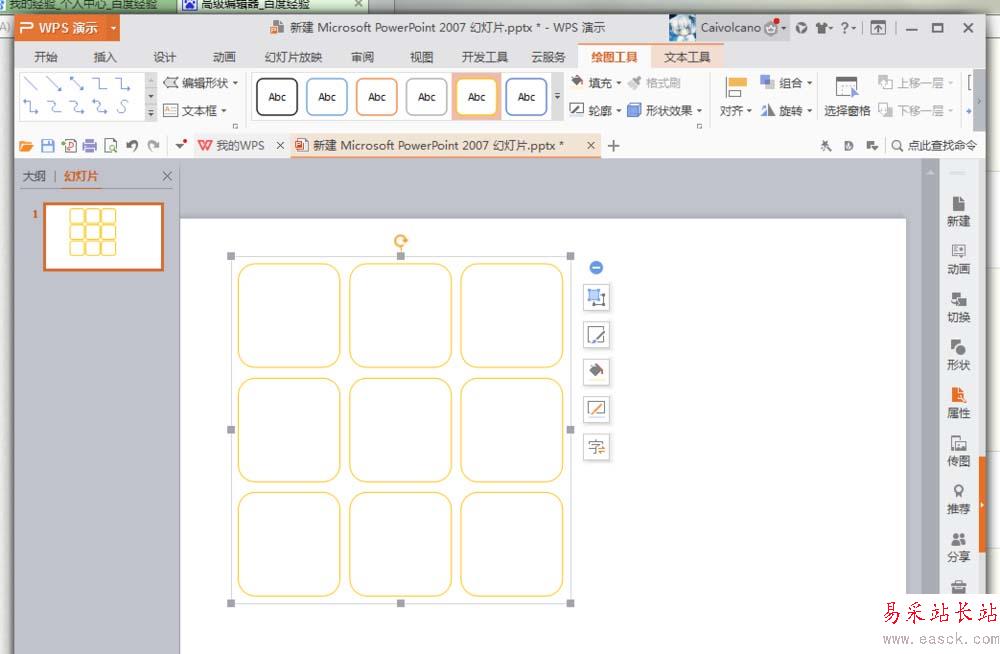1000x654 pixels.
Task: Open the WPS 演示 application menu
Action: [67, 28]
